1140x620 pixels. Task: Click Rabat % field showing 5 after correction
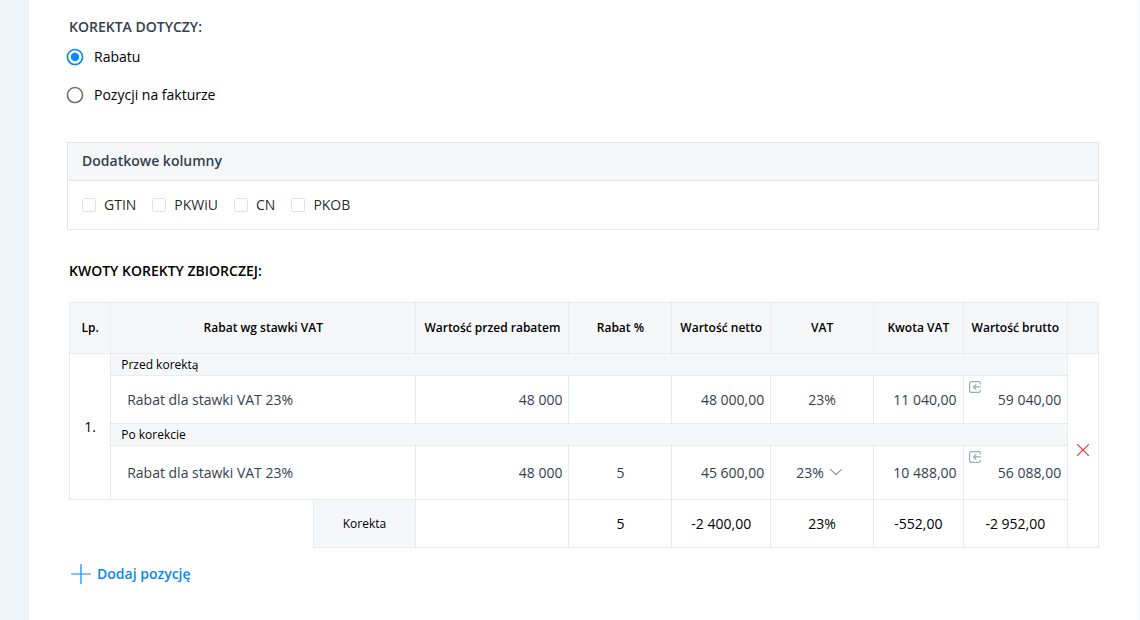tap(620, 473)
